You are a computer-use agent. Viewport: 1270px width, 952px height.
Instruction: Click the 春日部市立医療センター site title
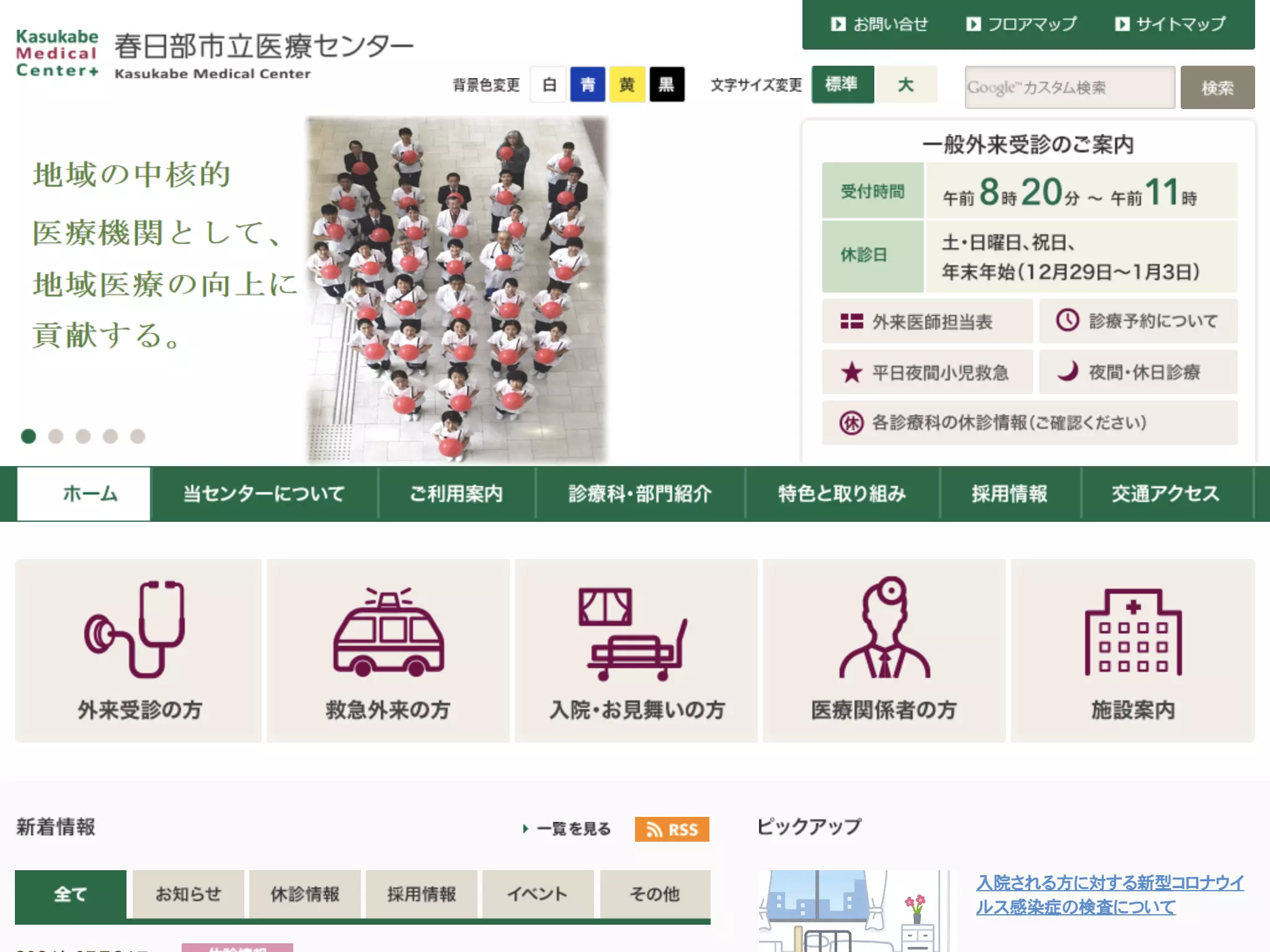264,46
